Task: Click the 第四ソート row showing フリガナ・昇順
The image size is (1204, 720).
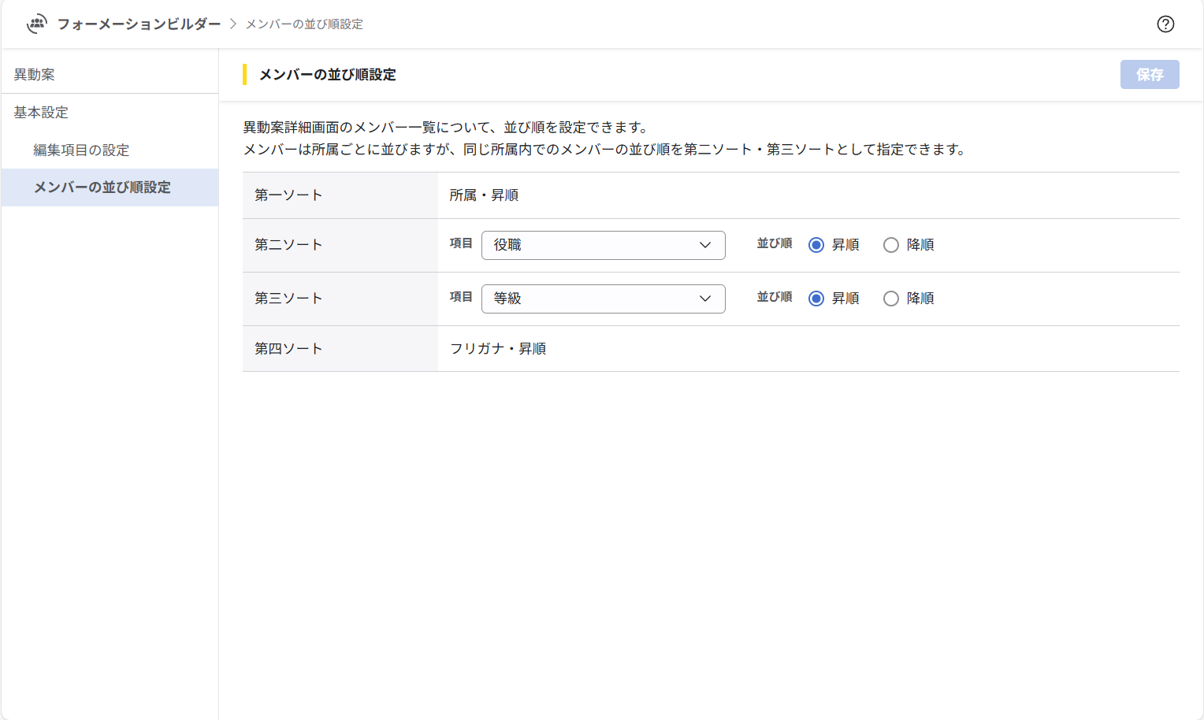Action: pos(500,348)
